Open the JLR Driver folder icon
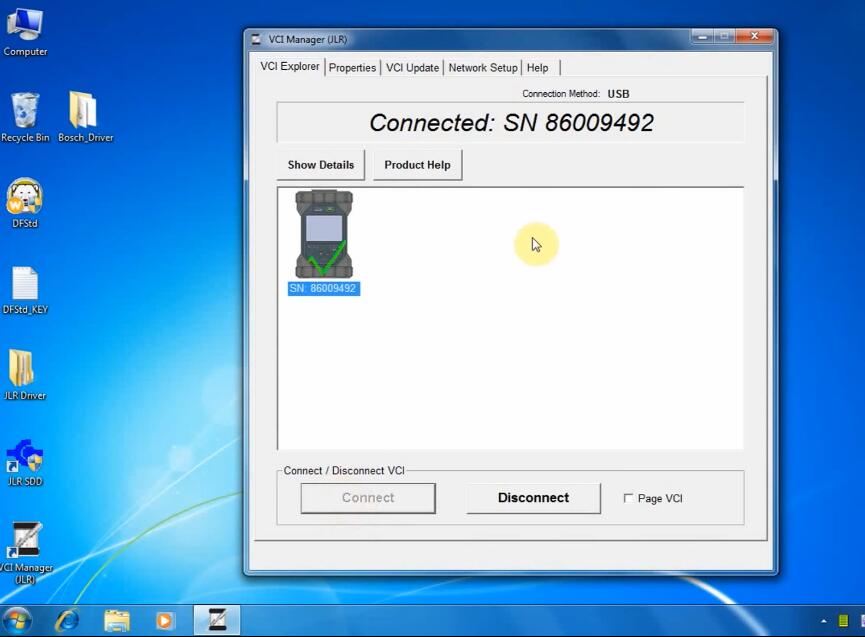865x637 pixels. tap(25, 376)
